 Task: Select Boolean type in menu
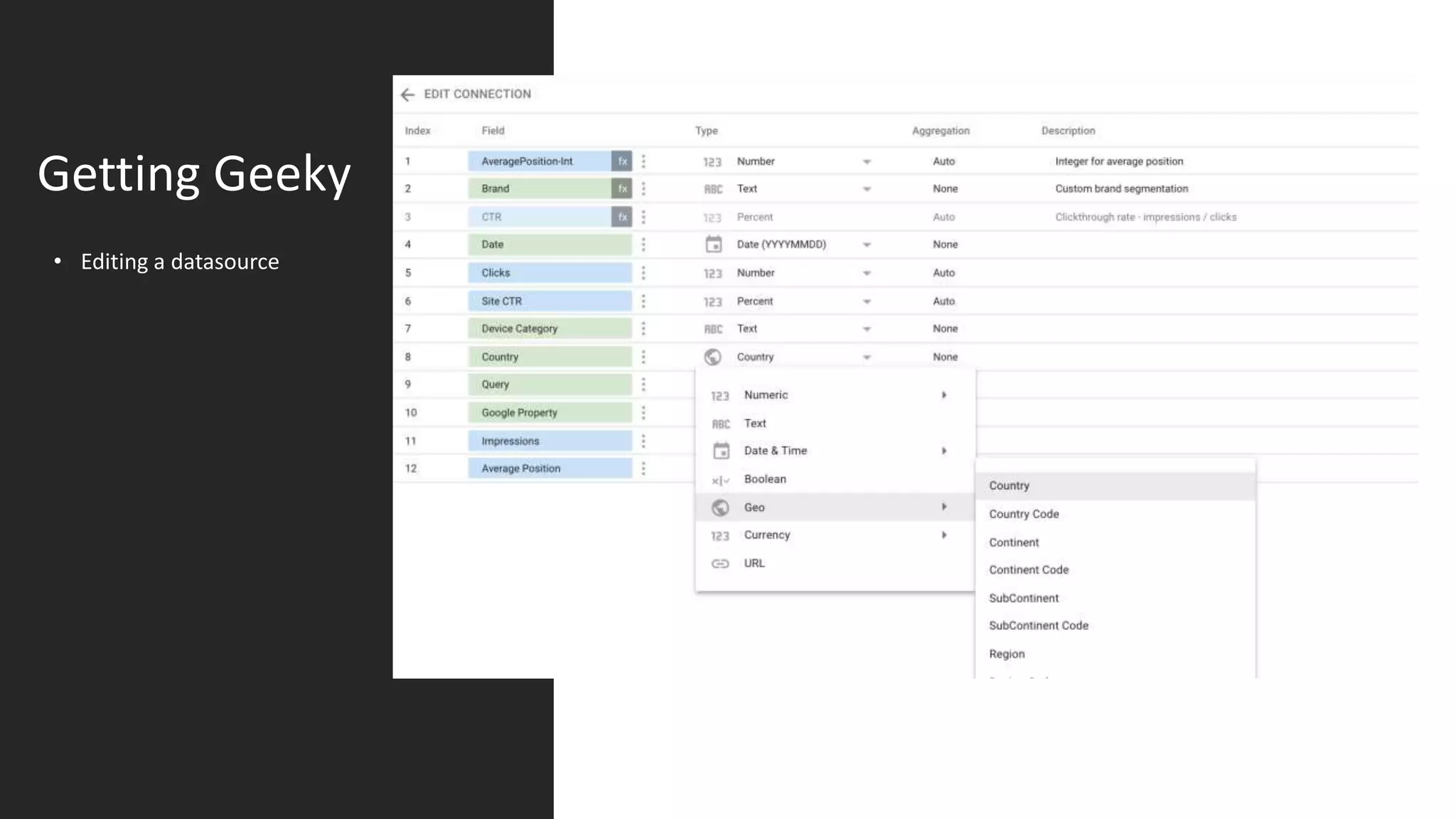(x=835, y=479)
